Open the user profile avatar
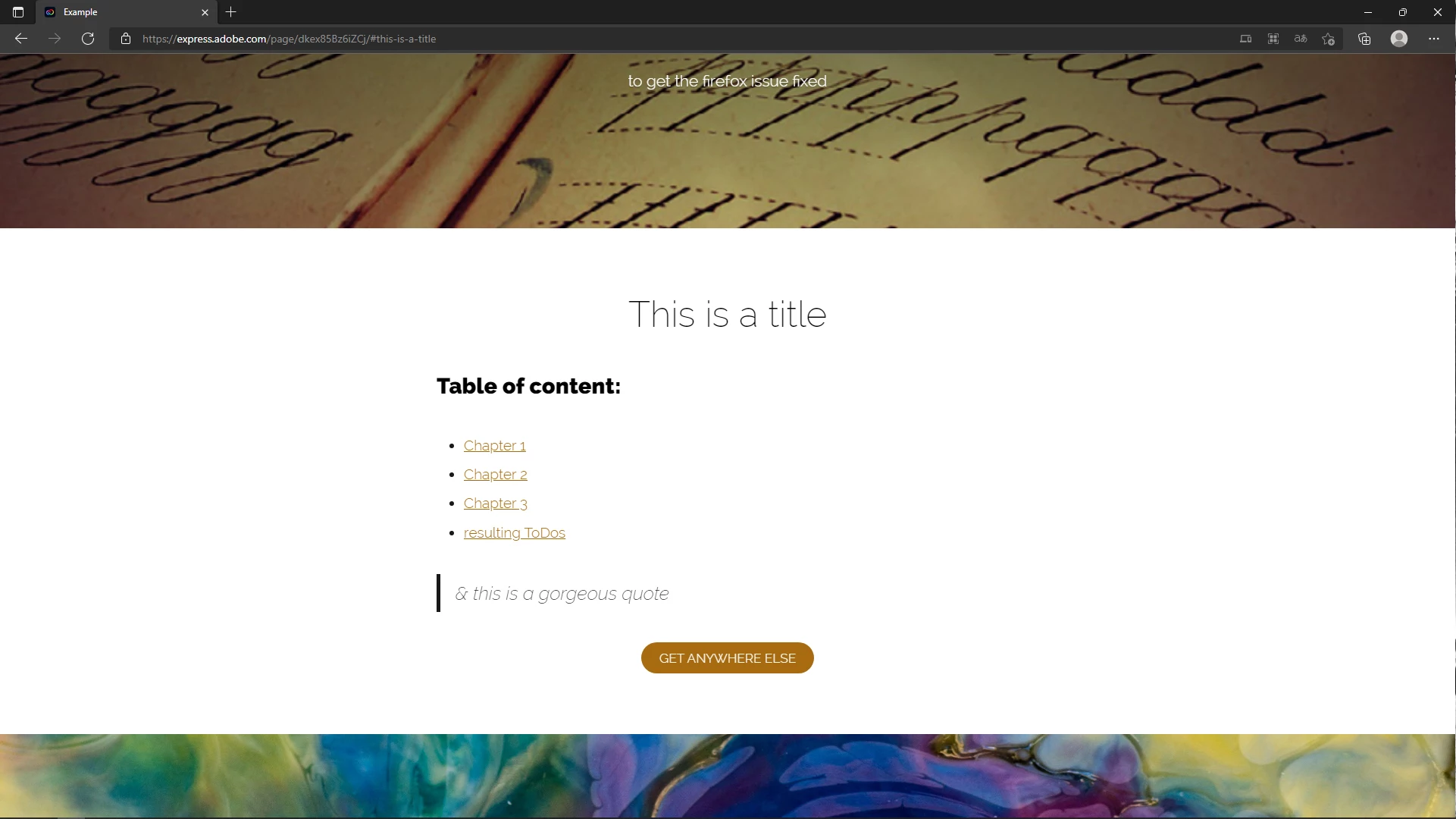 pos(1399,39)
